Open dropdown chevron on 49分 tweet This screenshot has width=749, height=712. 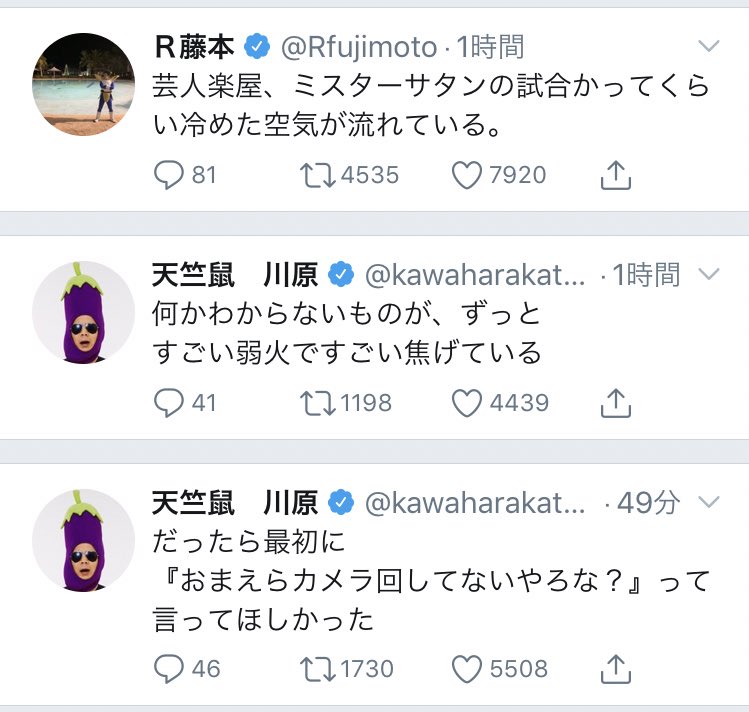[708, 502]
